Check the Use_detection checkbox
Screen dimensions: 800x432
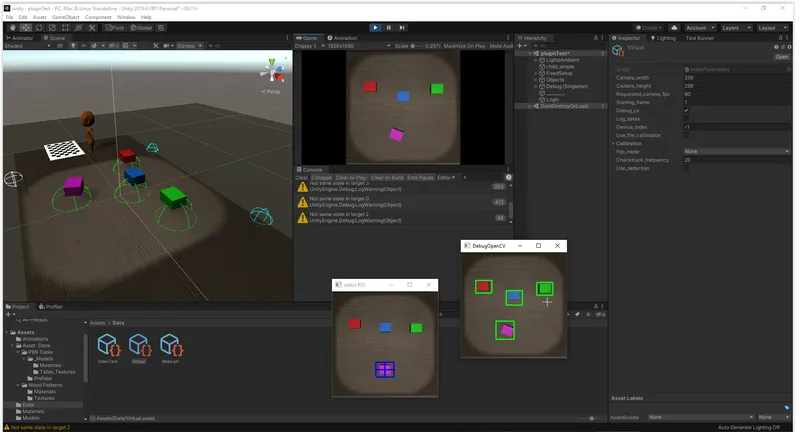tap(686, 168)
